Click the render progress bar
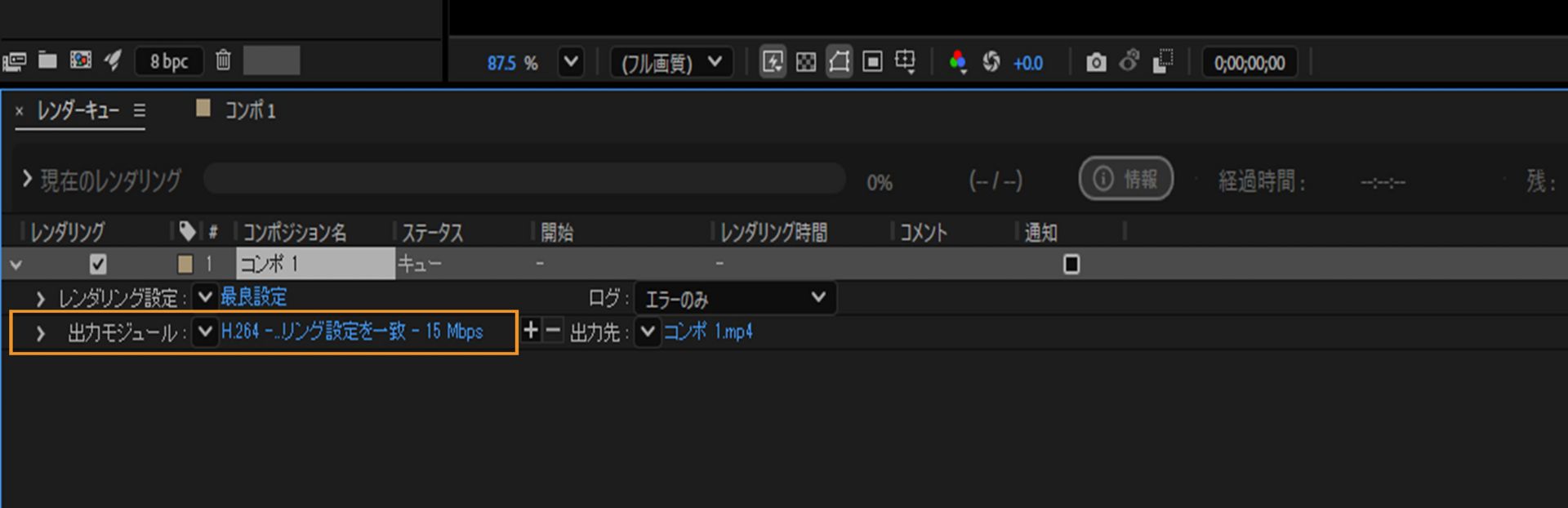The width and height of the screenshot is (1568, 508). pyautogui.click(x=524, y=178)
